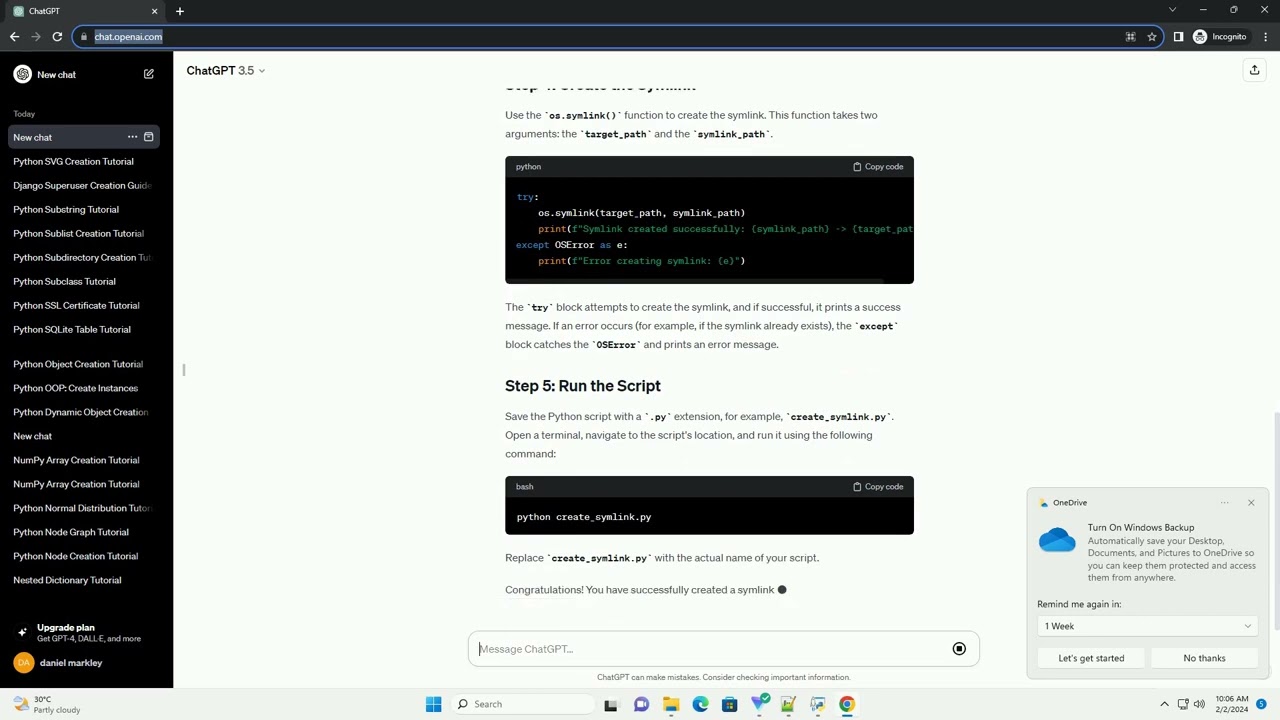This screenshot has height=720, width=1280.
Task: Click the browser back arrow
Action: [14, 37]
